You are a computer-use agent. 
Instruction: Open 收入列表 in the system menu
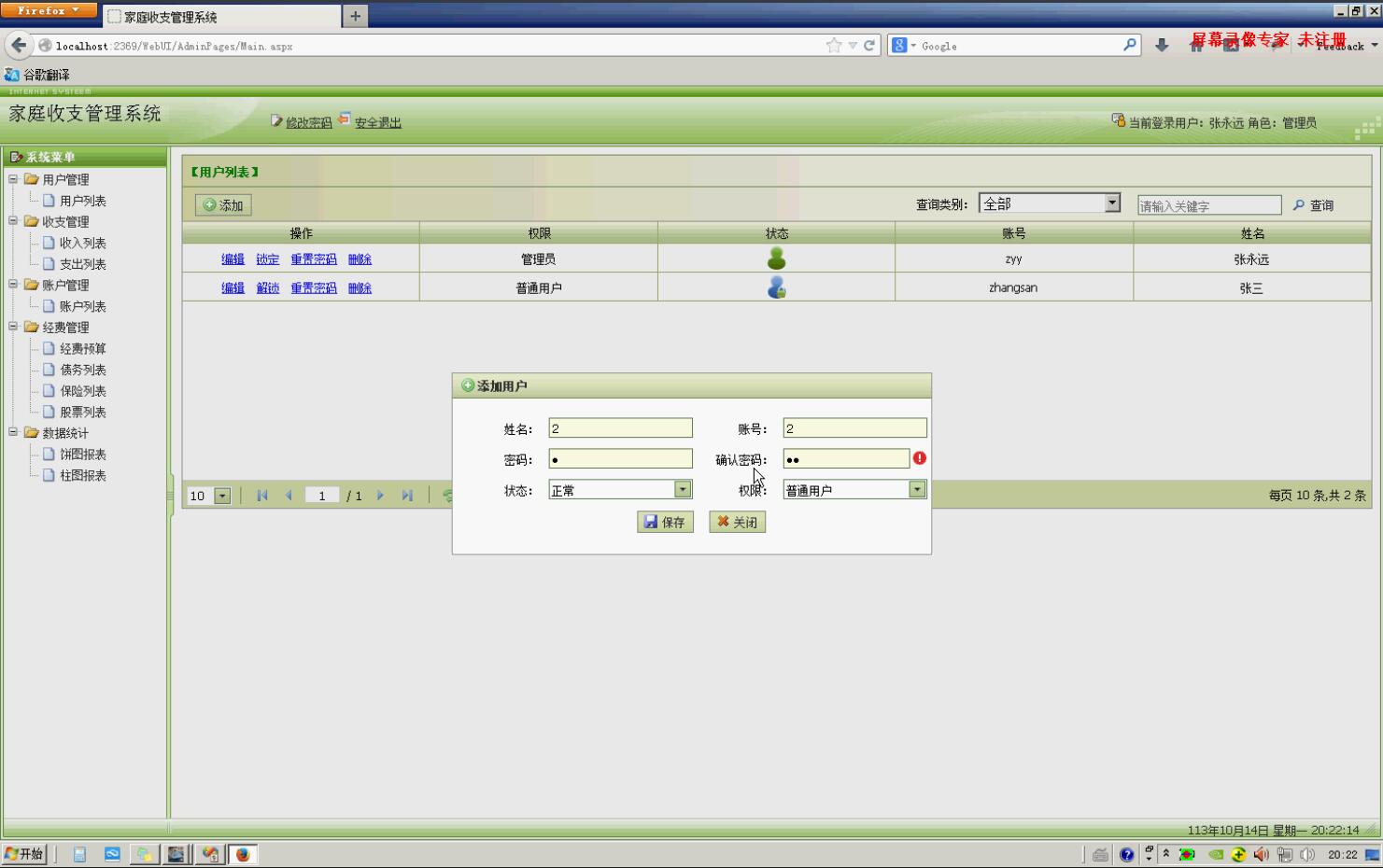pos(82,243)
